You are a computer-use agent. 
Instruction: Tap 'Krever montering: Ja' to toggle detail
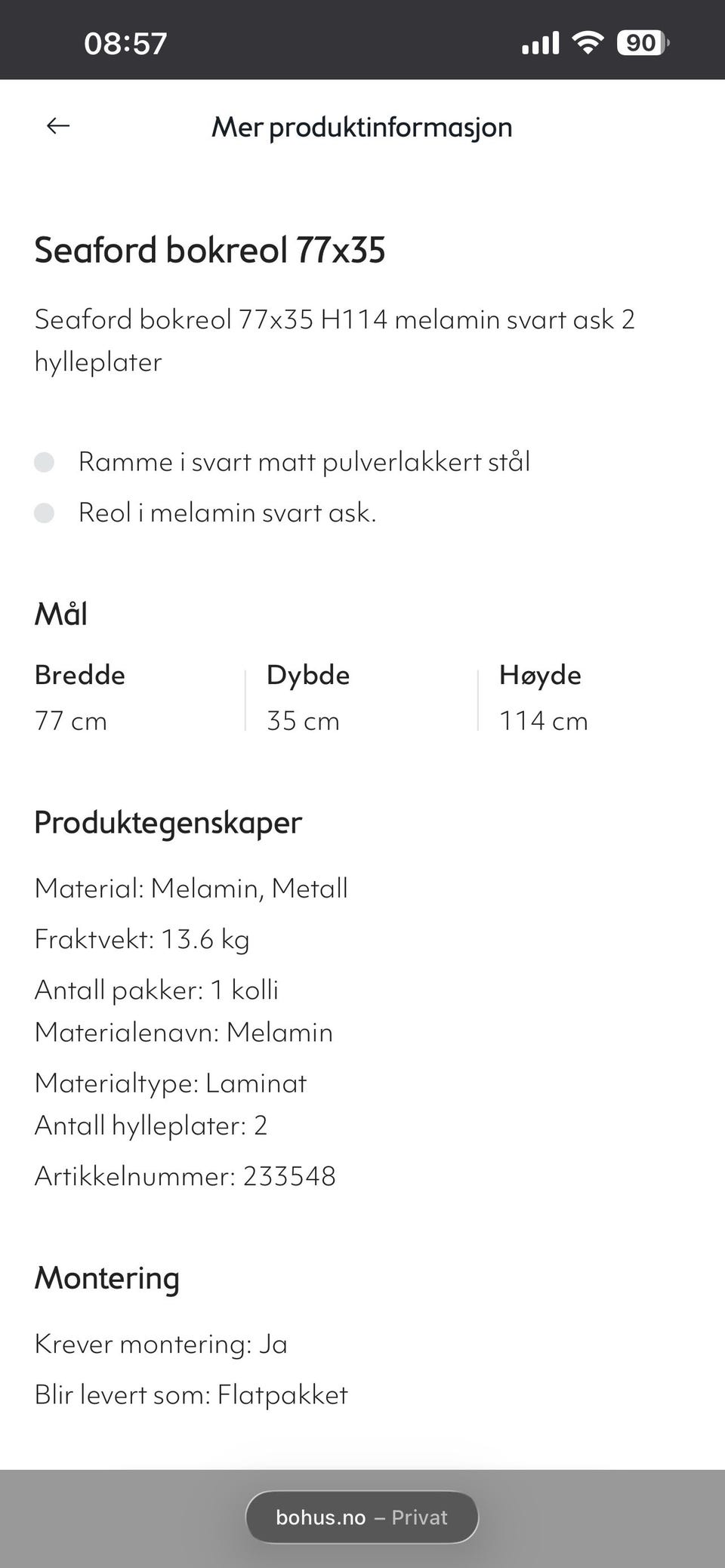(161, 1344)
